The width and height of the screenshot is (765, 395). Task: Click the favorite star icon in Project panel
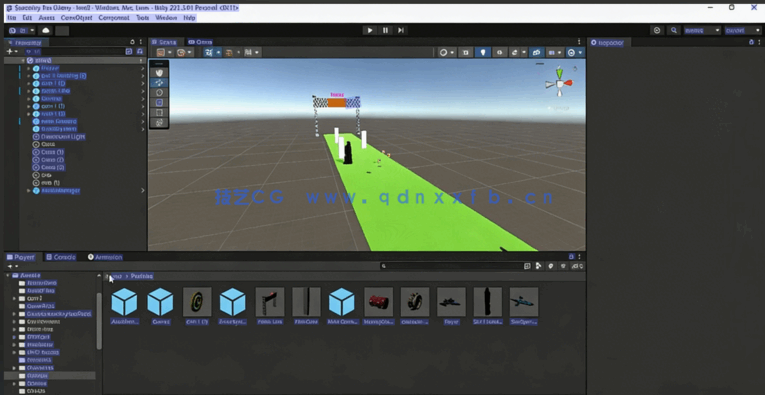[564, 266]
